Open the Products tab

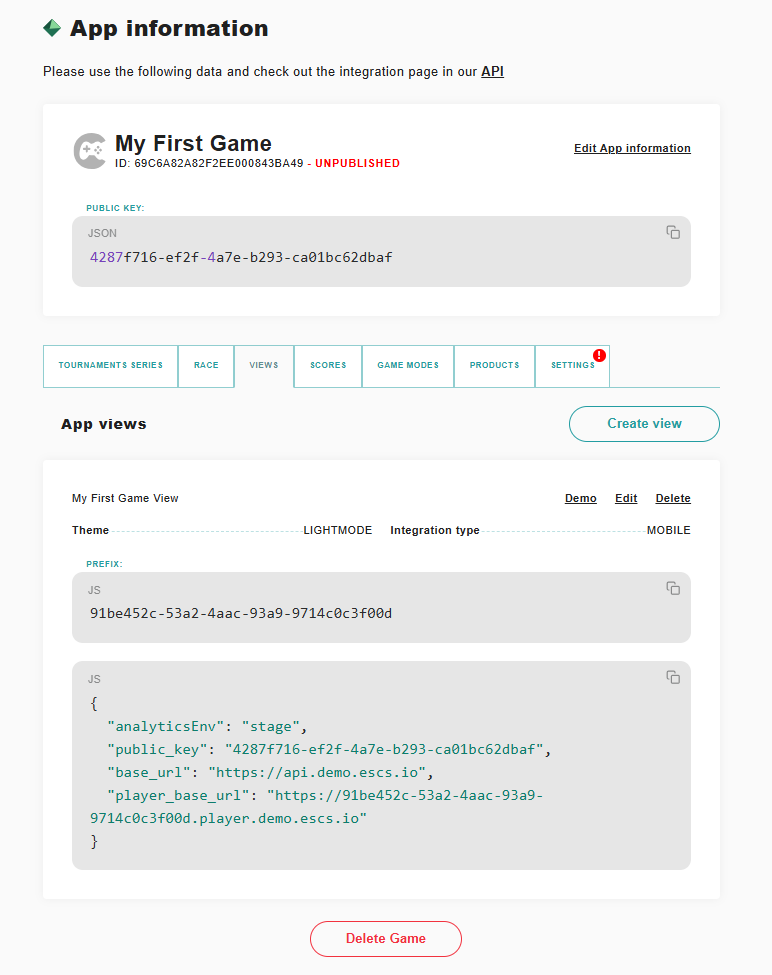point(495,366)
